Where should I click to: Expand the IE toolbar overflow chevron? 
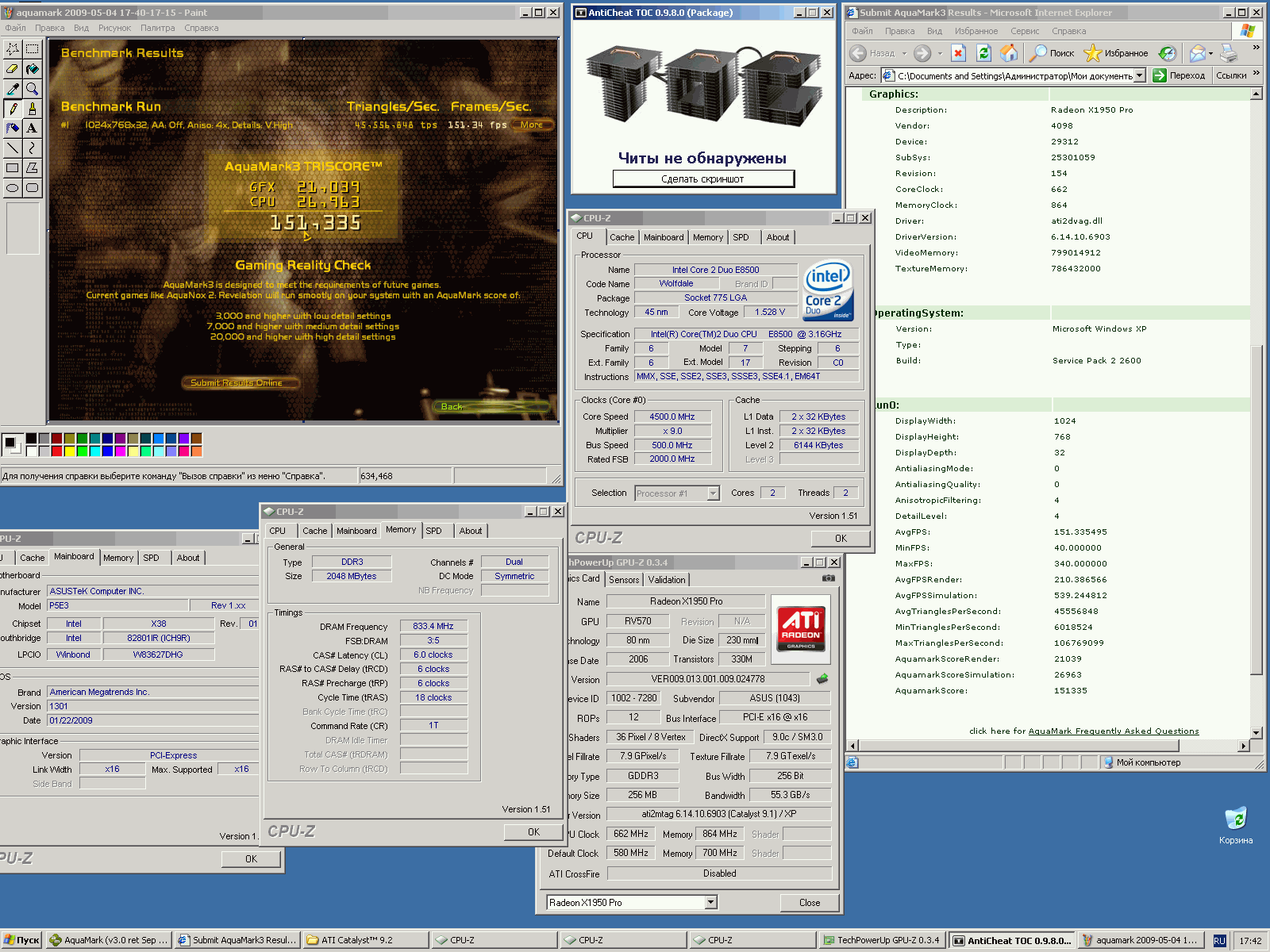[x=1257, y=48]
